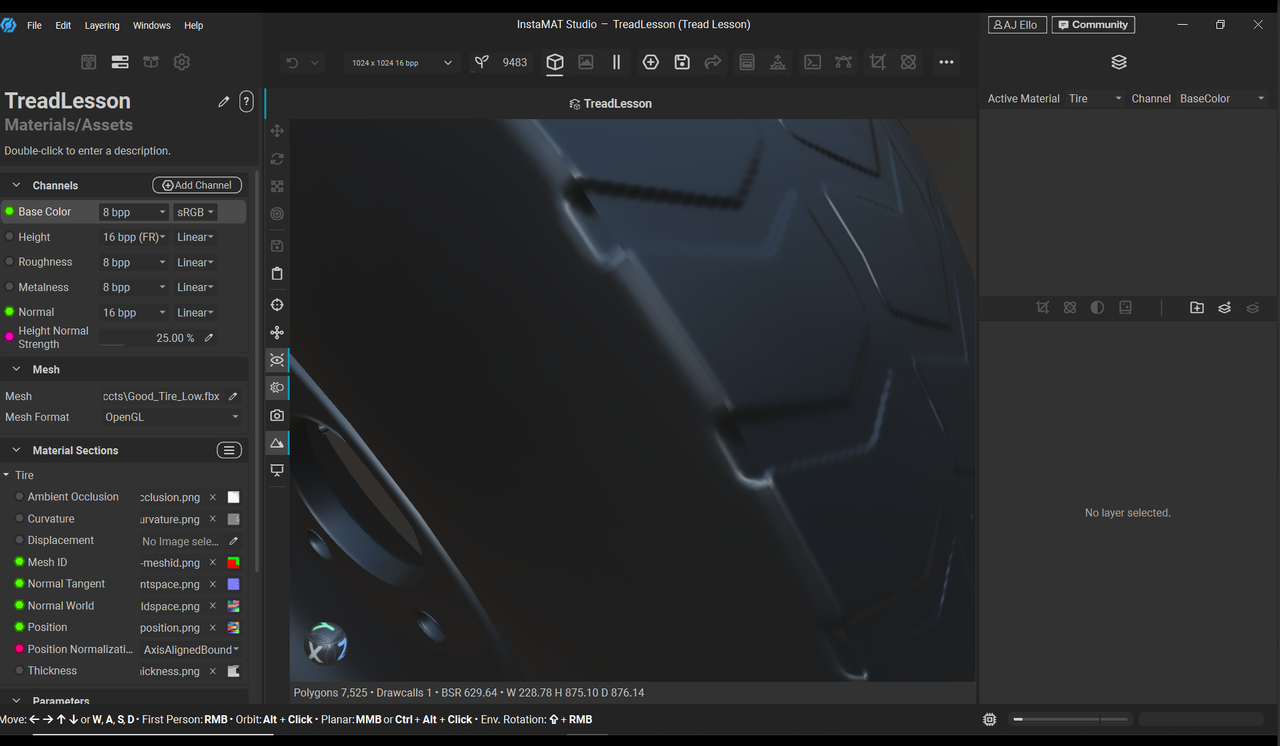The height and width of the screenshot is (746, 1280).
Task: Click the three-dots more options toolbar icon
Action: tap(946, 62)
